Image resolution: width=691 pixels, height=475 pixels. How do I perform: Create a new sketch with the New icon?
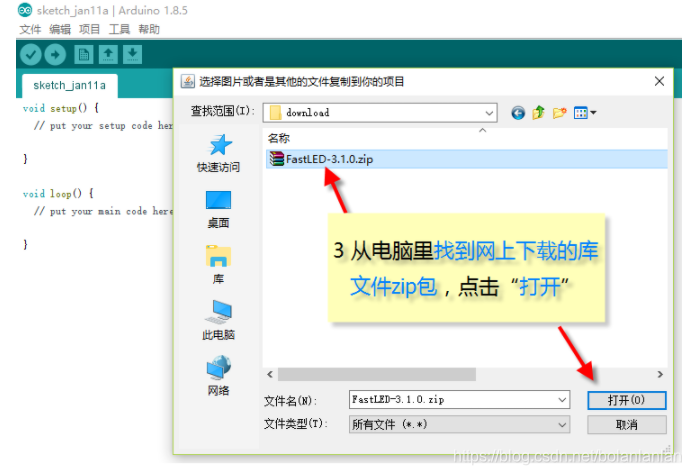pyautogui.click(x=83, y=55)
